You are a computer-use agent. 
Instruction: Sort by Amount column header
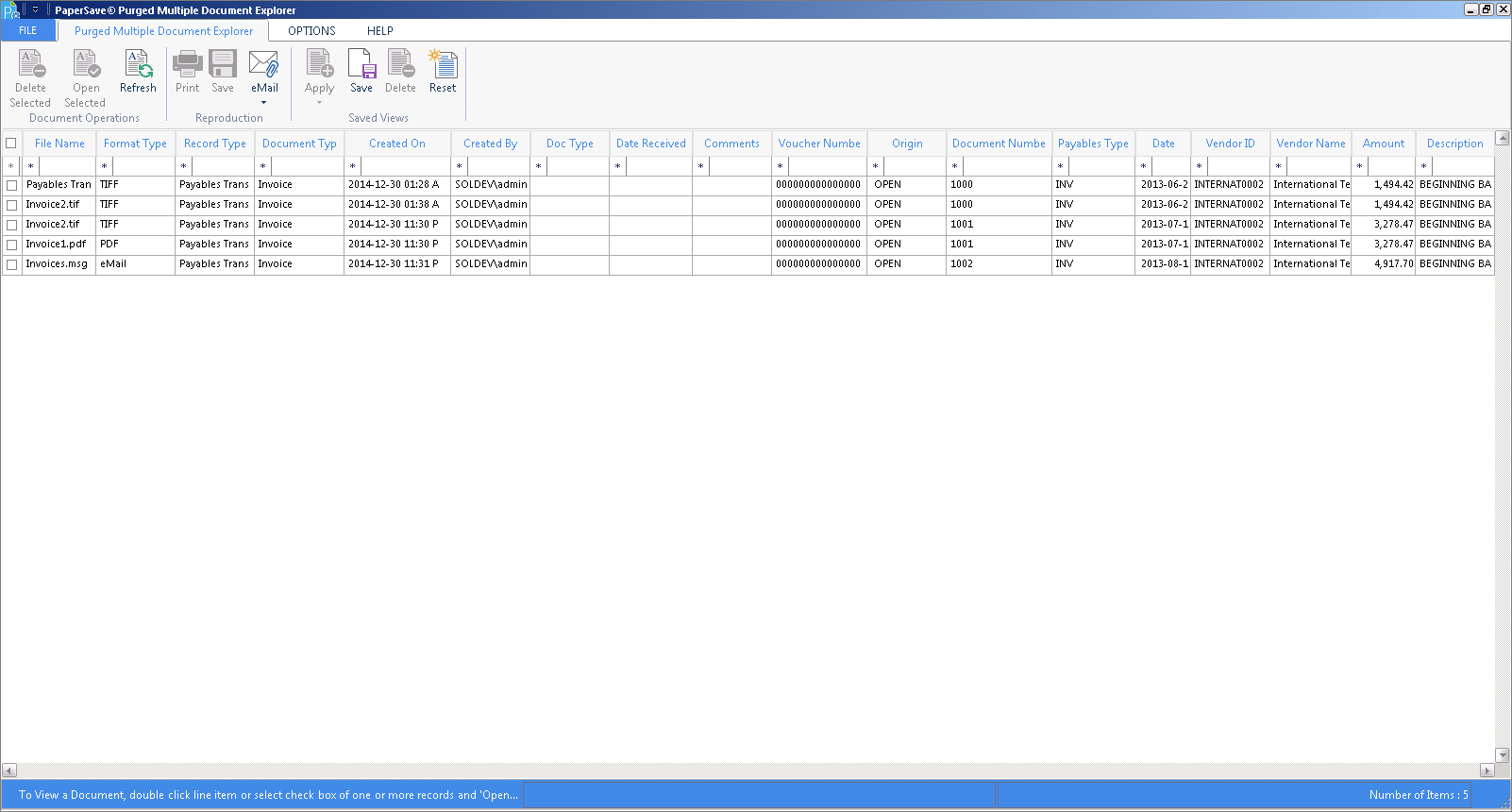[x=1384, y=144]
